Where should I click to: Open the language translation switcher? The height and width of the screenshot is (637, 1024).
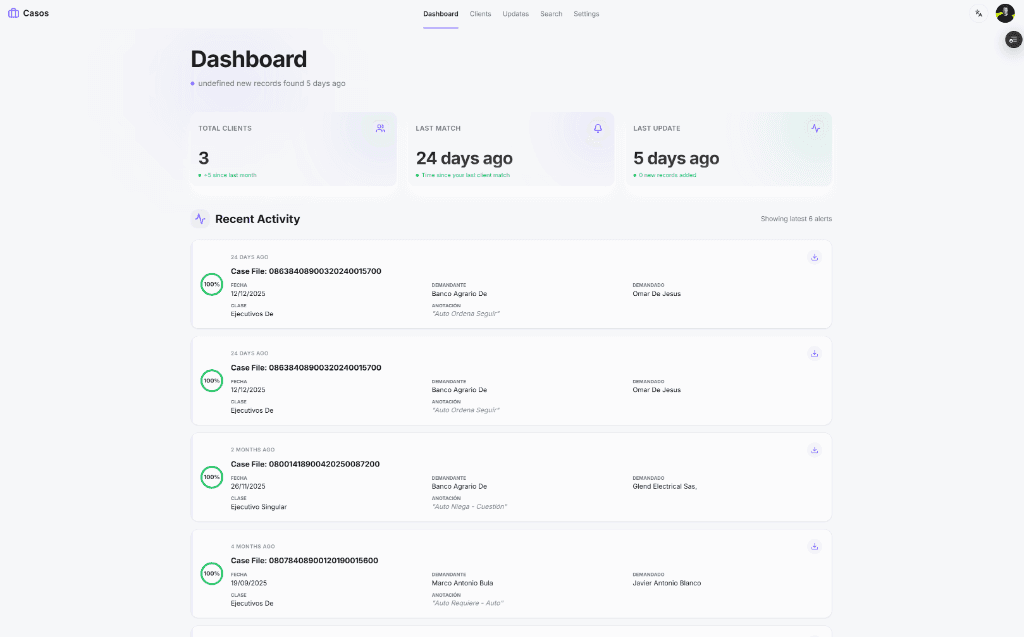pos(979,13)
